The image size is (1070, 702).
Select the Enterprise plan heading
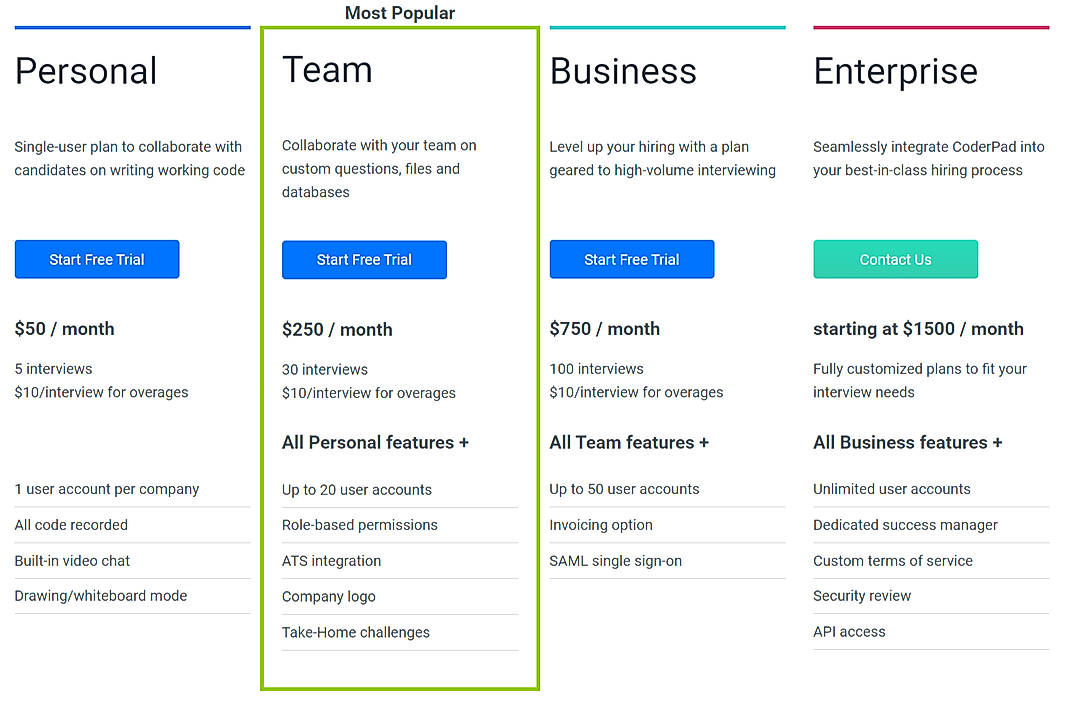[x=895, y=71]
